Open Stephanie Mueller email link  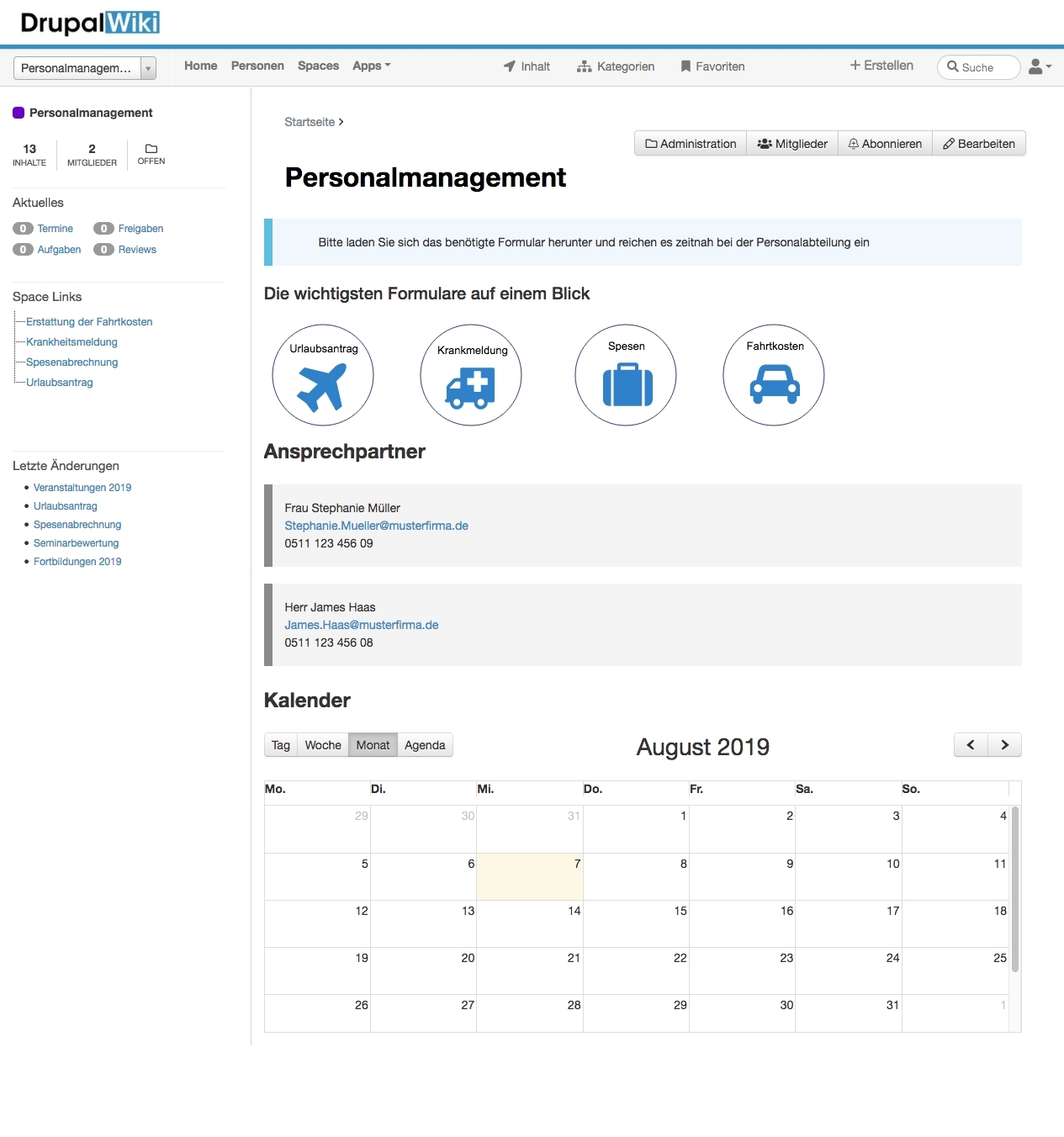[376, 526]
